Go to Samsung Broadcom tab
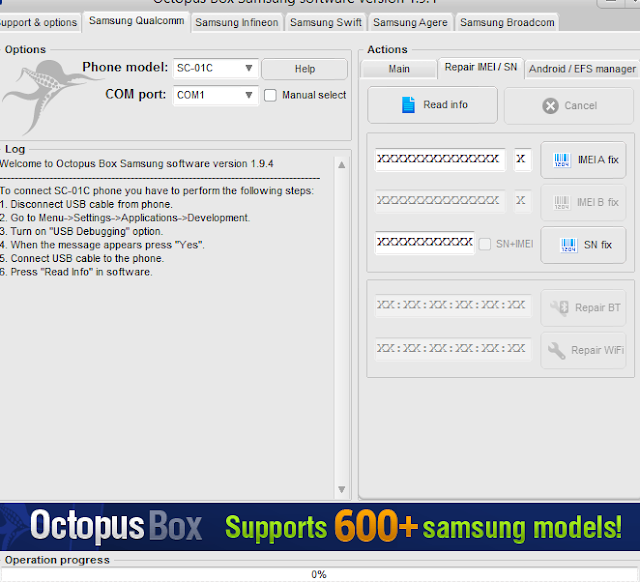The height and width of the screenshot is (582, 640). (507, 22)
